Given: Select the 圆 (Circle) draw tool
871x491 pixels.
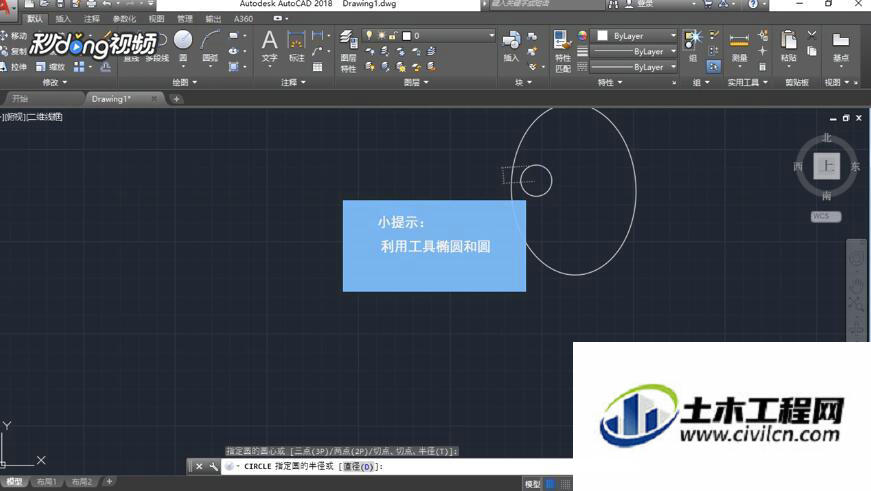Looking at the screenshot, I should [183, 47].
